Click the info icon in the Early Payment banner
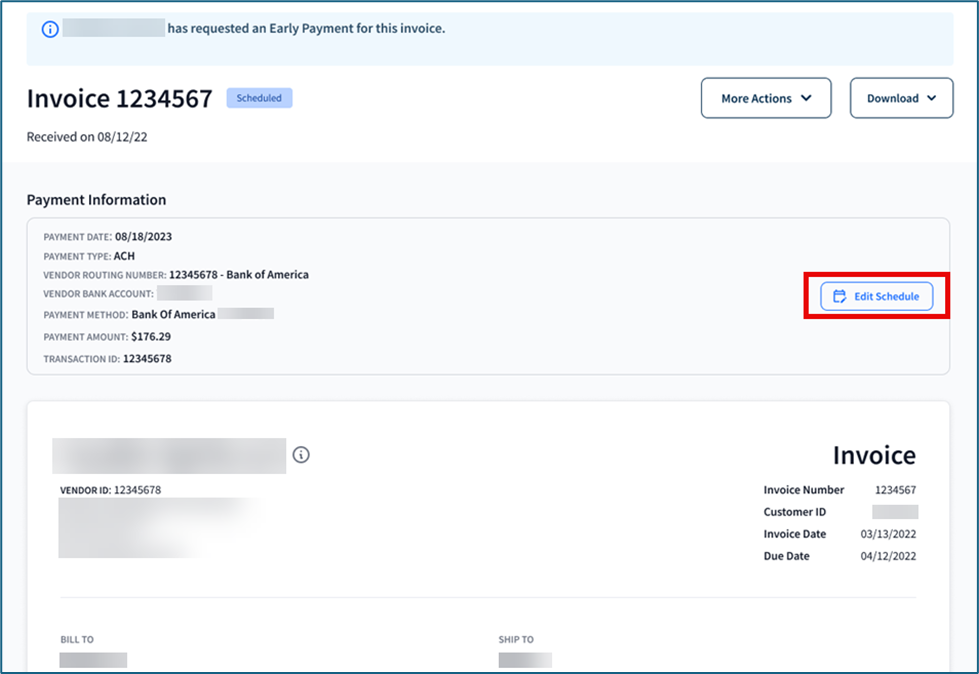The height and width of the screenshot is (674, 979). coord(50,29)
